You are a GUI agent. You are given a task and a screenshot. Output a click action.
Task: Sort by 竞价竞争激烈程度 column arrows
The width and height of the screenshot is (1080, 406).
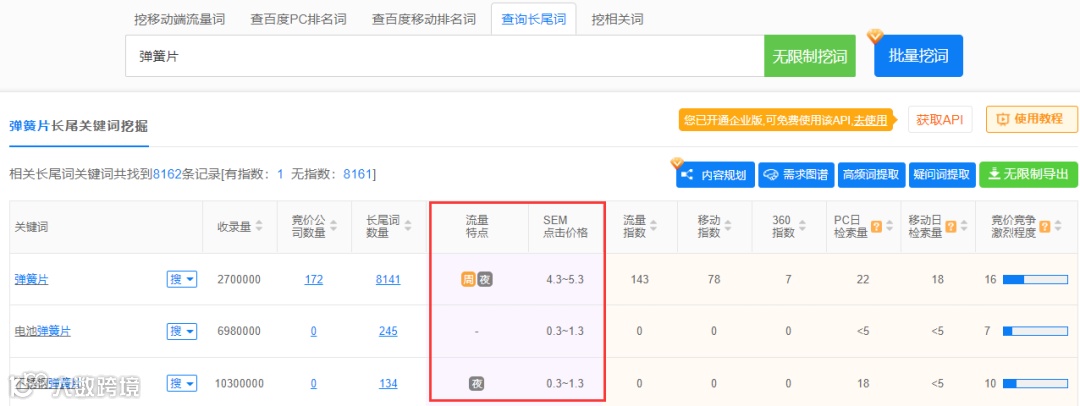[1058, 227]
